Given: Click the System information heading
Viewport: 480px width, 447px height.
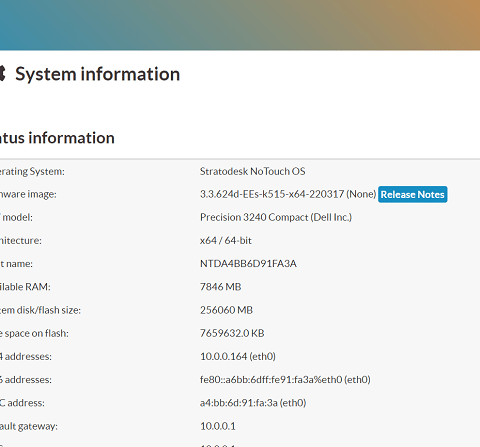Looking at the screenshot, I should pos(98,74).
